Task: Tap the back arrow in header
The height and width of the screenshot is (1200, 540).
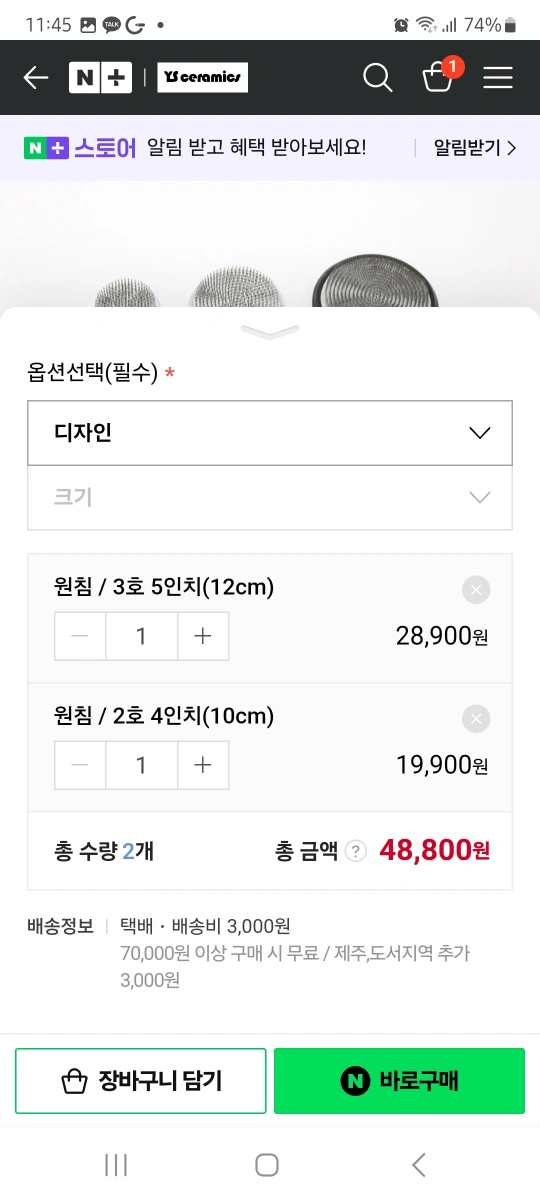Action: [36, 78]
